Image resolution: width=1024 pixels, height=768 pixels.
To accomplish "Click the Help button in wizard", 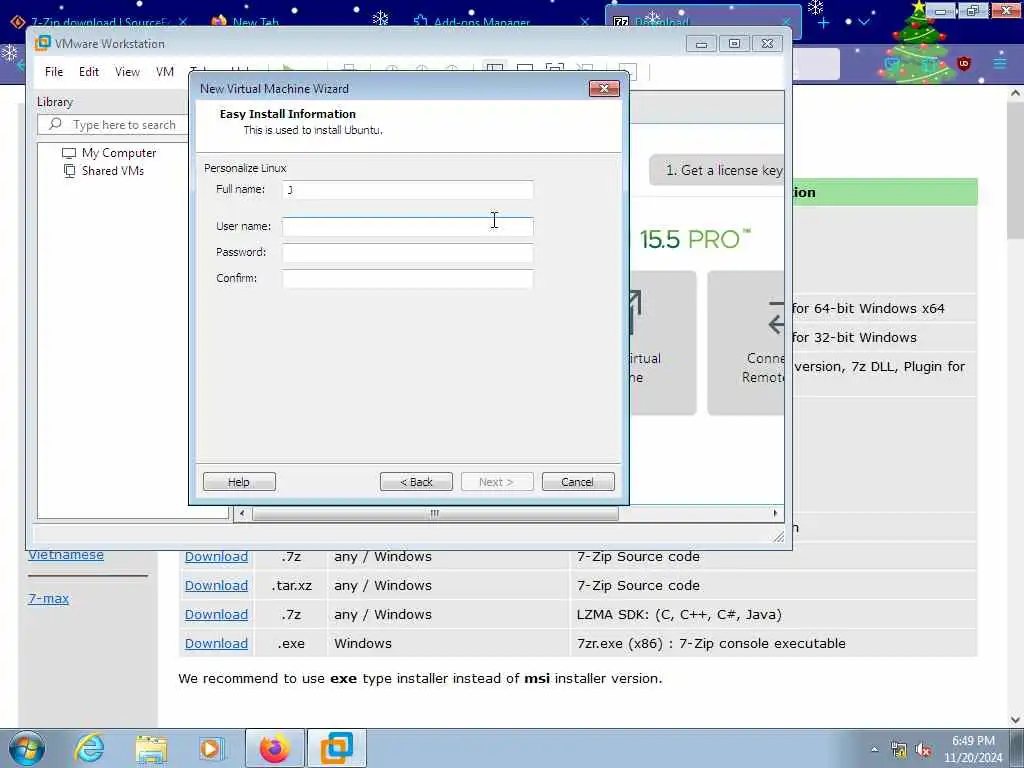I will tap(239, 482).
